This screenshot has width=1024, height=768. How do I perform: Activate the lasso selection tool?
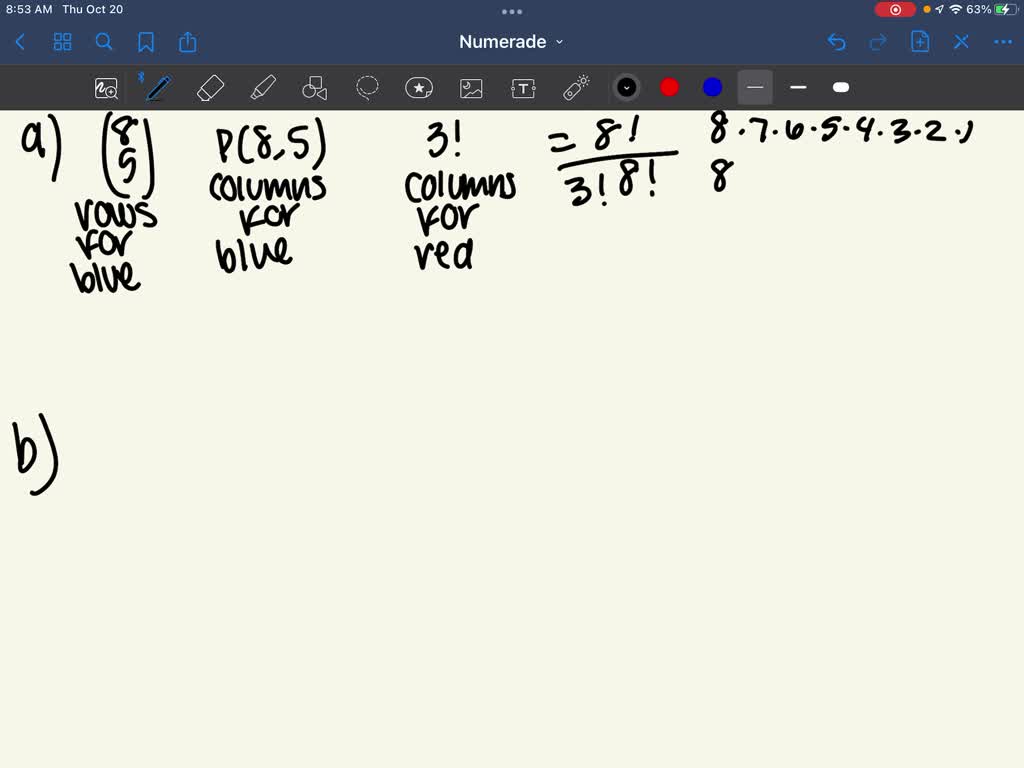click(x=367, y=87)
